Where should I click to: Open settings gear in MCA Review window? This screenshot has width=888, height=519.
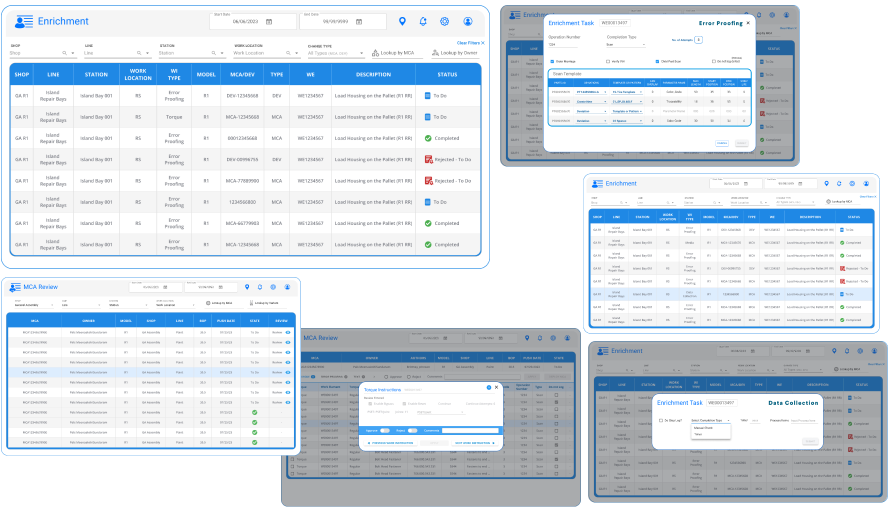(273, 287)
